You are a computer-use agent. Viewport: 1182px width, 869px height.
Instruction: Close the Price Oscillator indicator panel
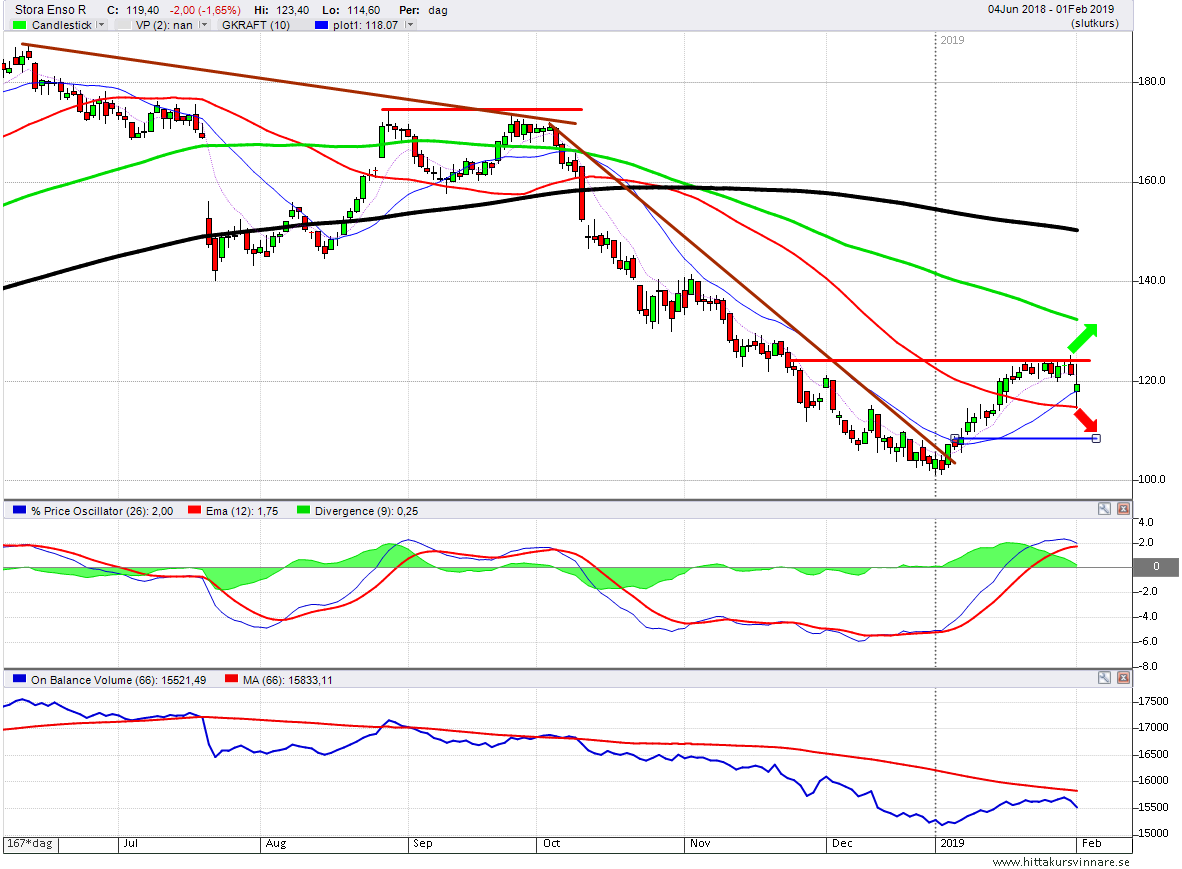click(x=1123, y=509)
